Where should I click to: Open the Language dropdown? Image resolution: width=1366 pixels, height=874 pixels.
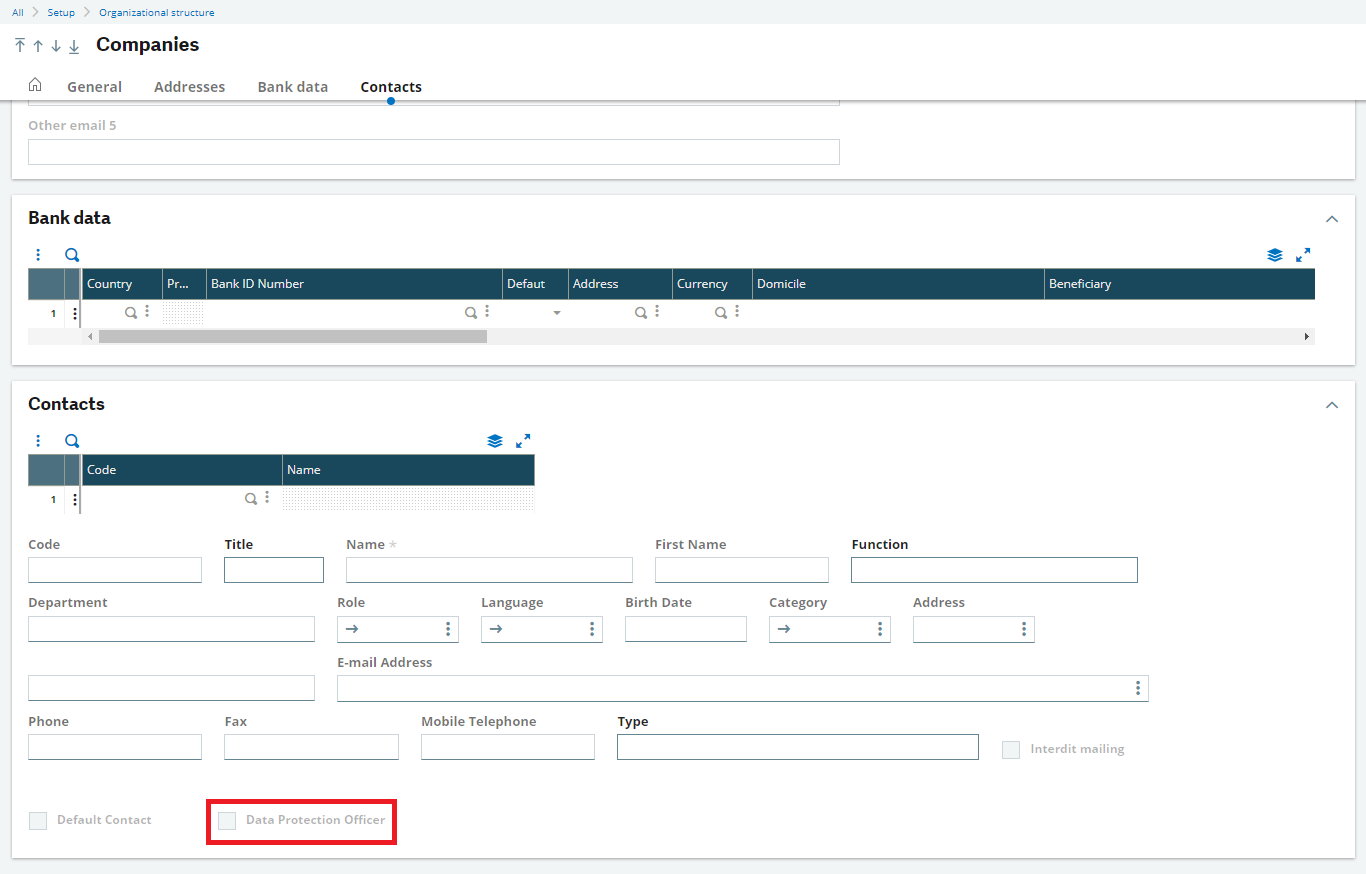(542, 629)
